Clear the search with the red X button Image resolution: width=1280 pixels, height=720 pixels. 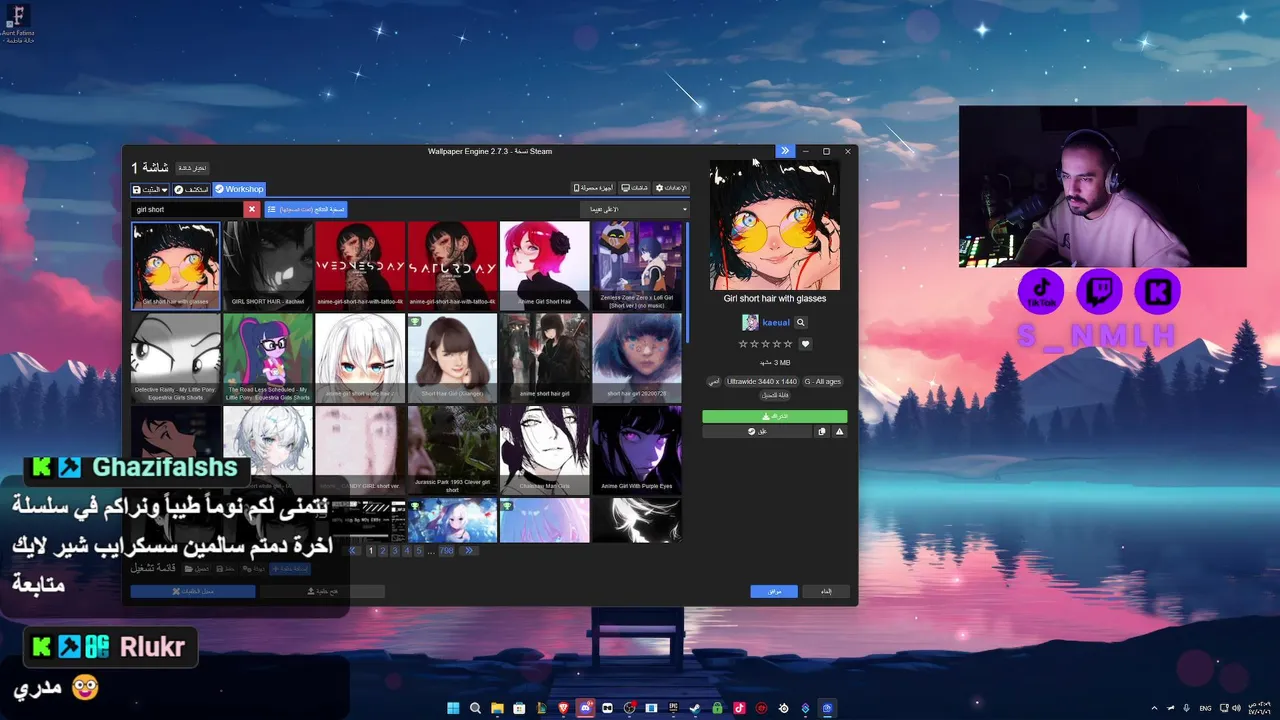[252, 209]
